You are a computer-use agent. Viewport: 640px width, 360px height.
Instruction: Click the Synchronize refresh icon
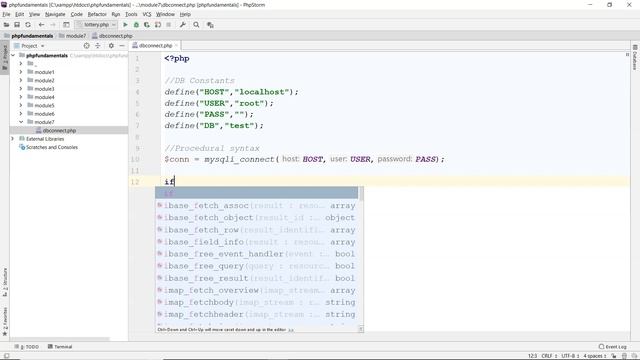point(28,25)
